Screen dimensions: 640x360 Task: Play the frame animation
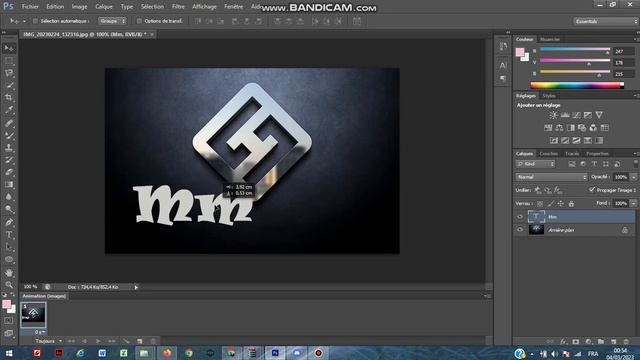[x=98, y=341]
